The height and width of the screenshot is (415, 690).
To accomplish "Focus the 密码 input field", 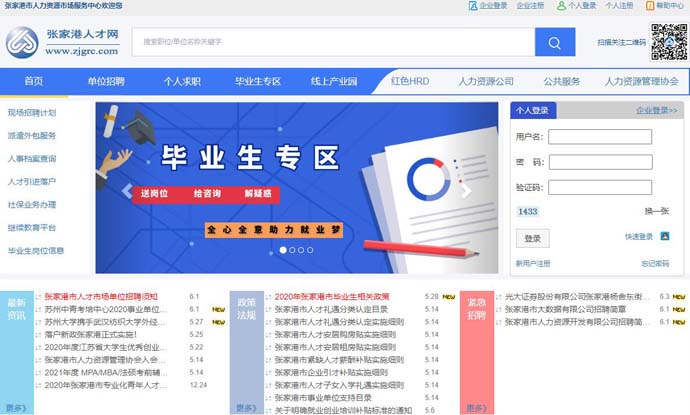I will (601, 162).
